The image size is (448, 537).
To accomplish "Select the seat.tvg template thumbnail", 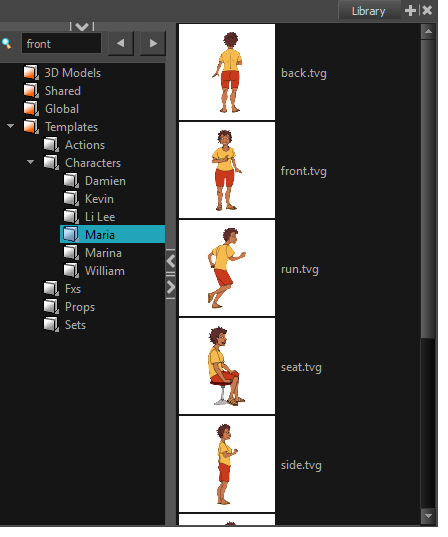I will pos(227,366).
